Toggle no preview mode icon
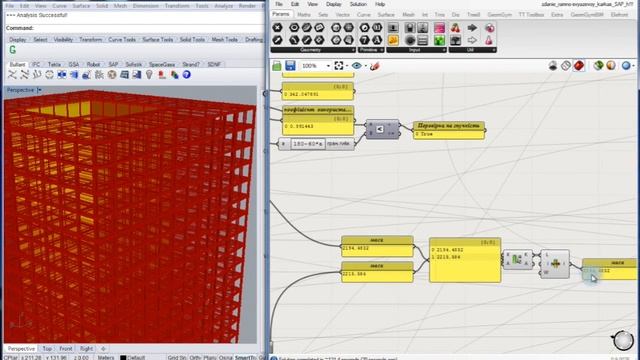The image size is (640, 360). pos(553,65)
